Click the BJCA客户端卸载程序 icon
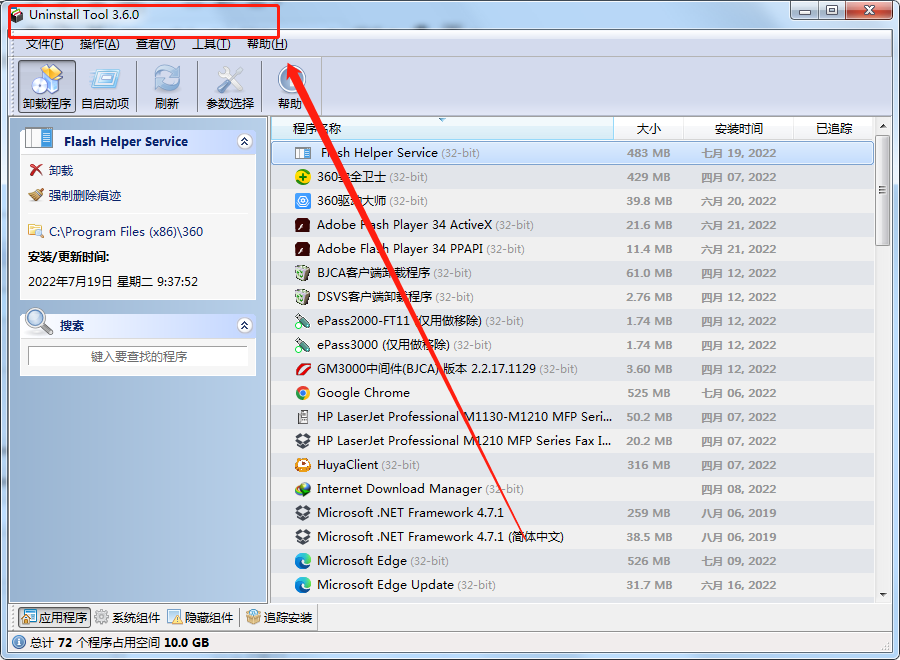 (302, 273)
